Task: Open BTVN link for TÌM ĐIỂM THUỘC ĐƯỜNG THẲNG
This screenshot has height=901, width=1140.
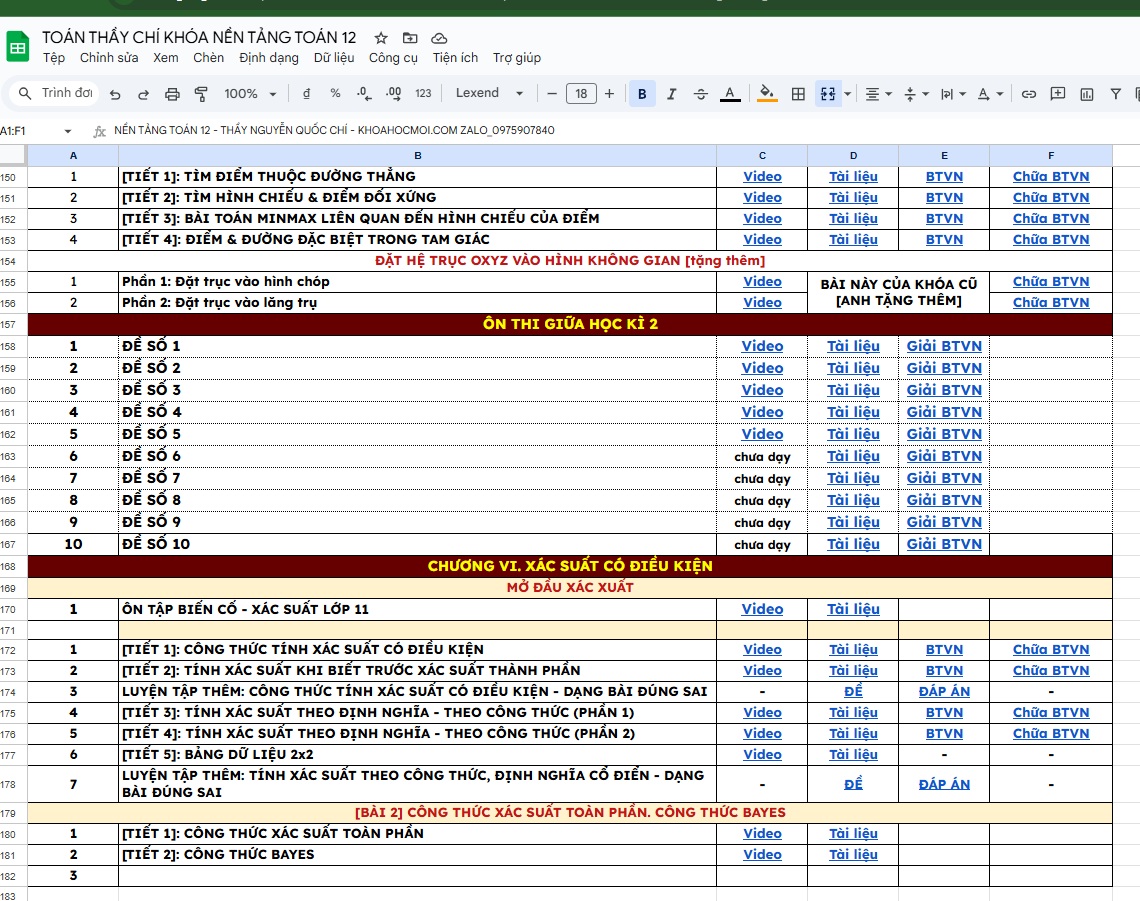Action: click(944, 177)
